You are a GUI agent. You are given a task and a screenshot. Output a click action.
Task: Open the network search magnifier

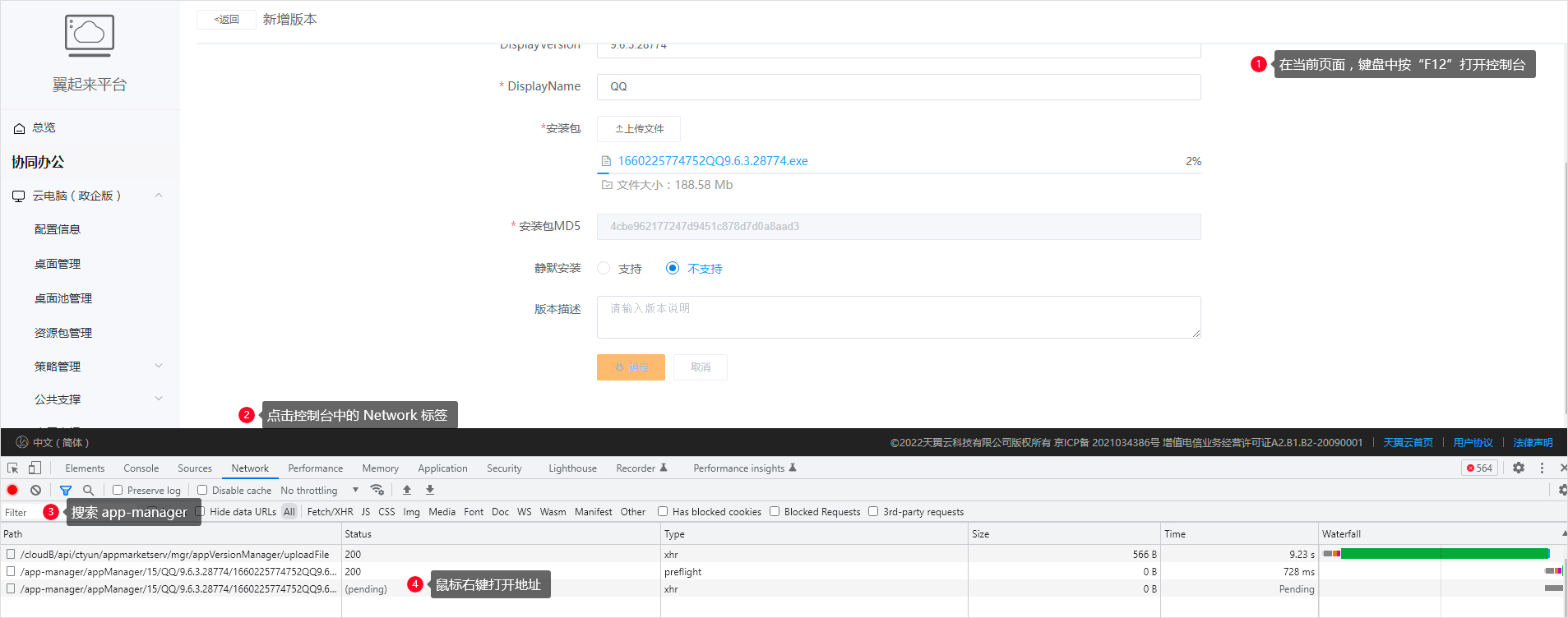pyautogui.click(x=88, y=490)
